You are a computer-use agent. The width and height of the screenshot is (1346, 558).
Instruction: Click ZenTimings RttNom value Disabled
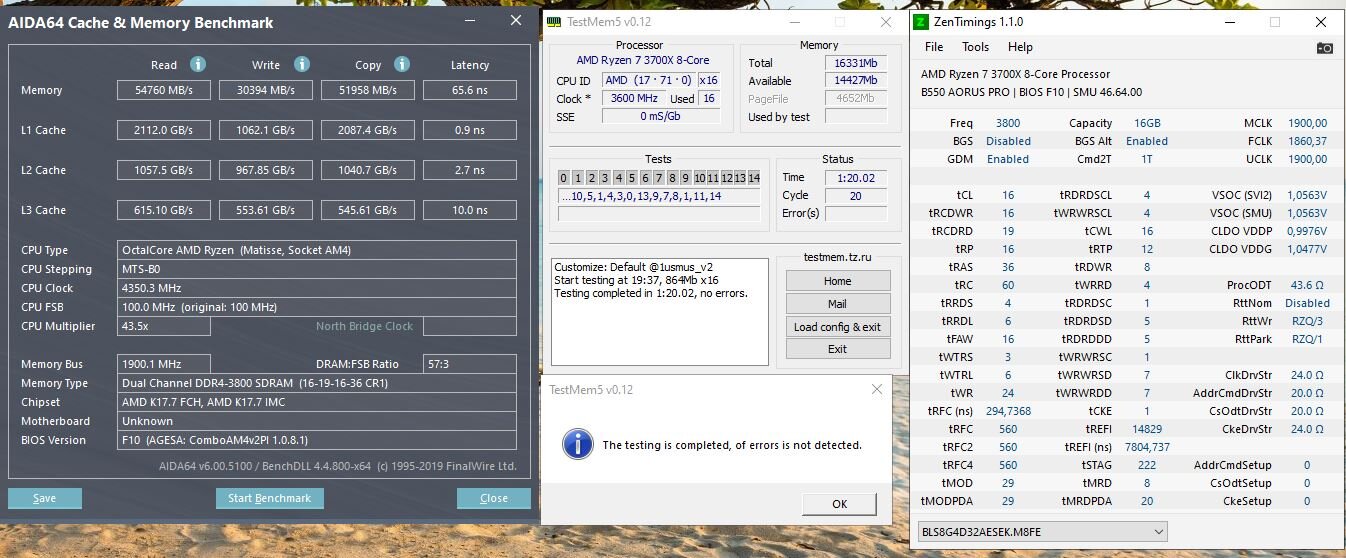1308,303
